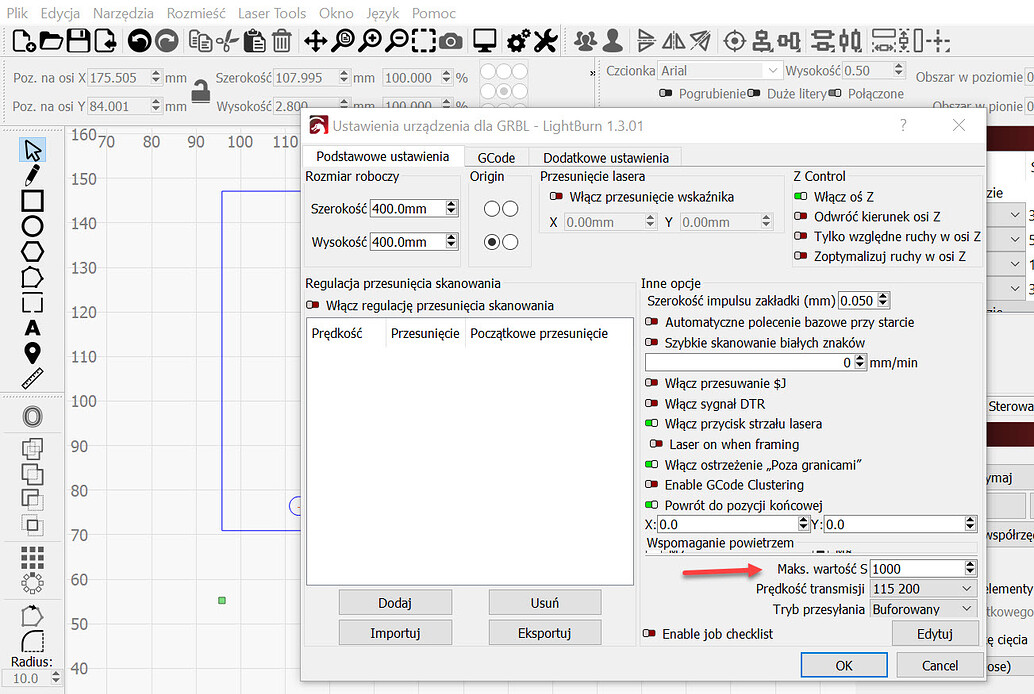The image size is (1034, 694).
Task: Click the Eksportuj button
Action: [x=544, y=632]
